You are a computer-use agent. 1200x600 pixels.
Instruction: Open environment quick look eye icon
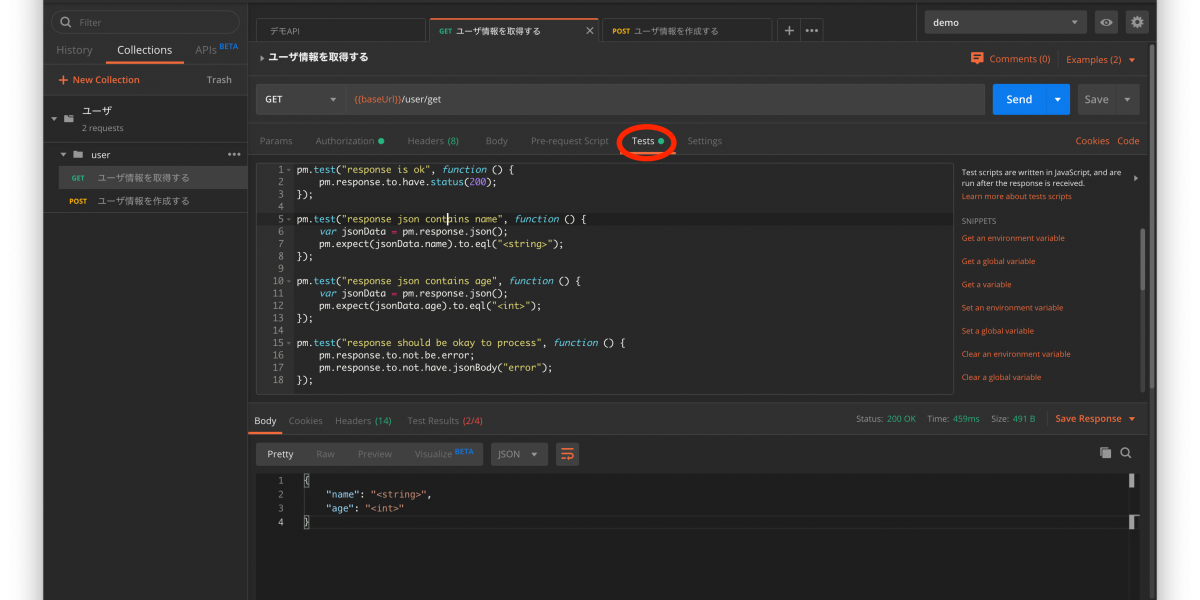tap(1106, 22)
